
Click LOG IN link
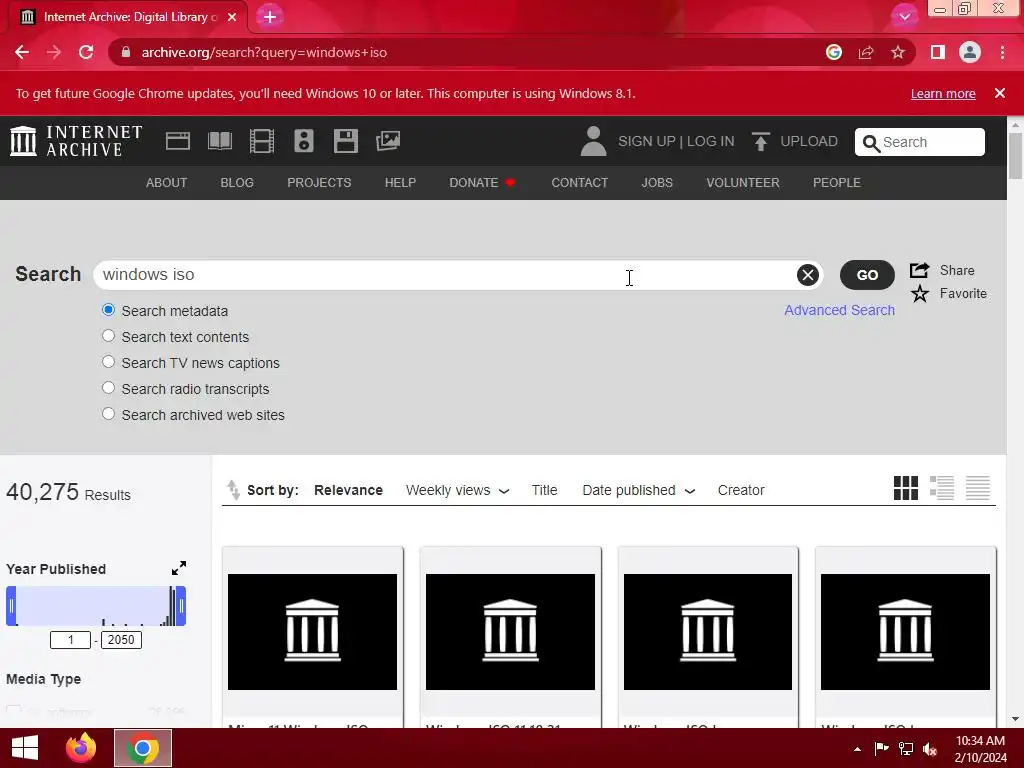[711, 141]
